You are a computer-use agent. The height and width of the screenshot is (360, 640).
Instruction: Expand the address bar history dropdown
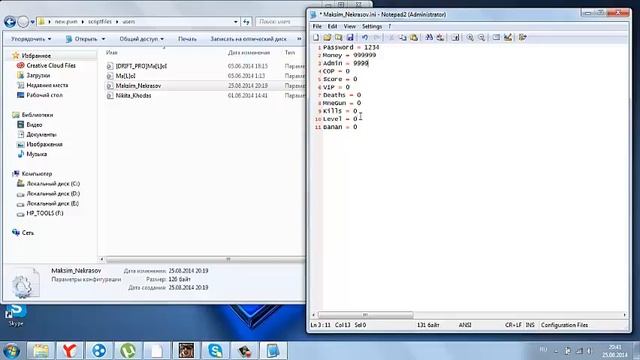236,22
